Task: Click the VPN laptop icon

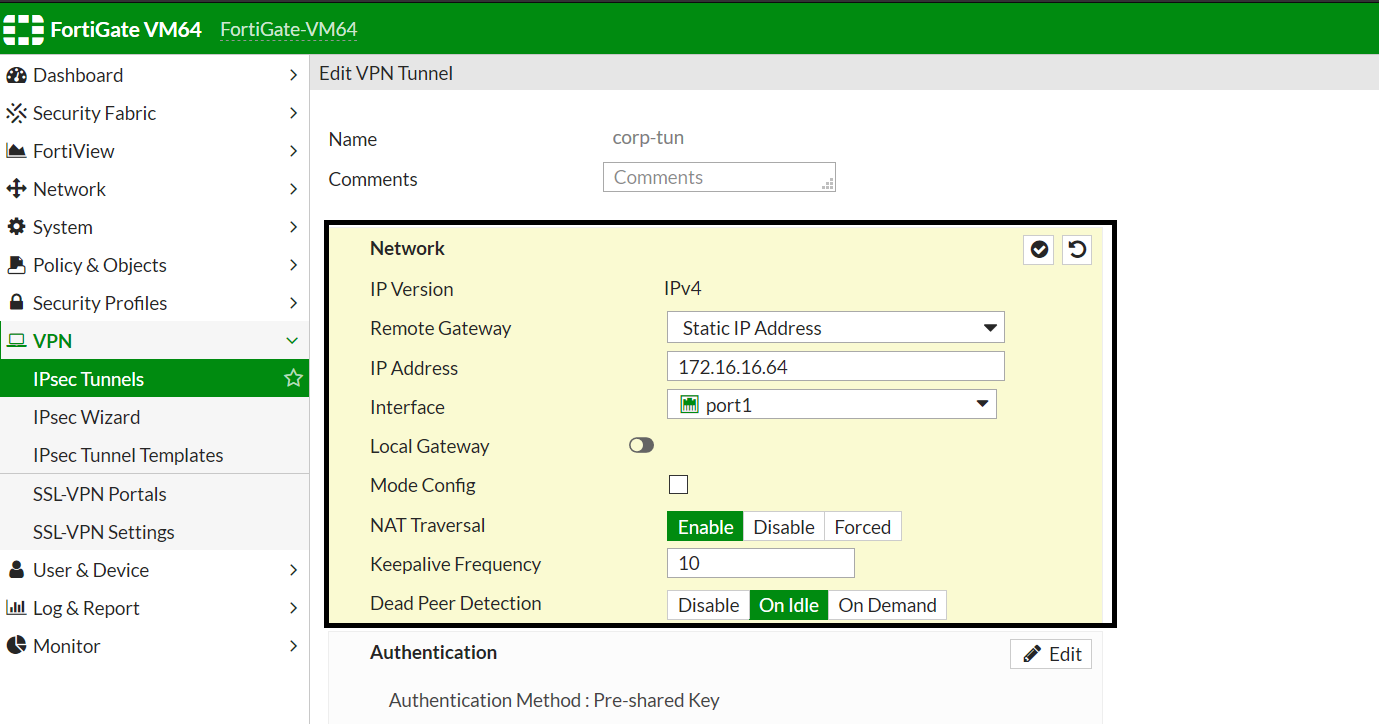Action: click(16, 341)
